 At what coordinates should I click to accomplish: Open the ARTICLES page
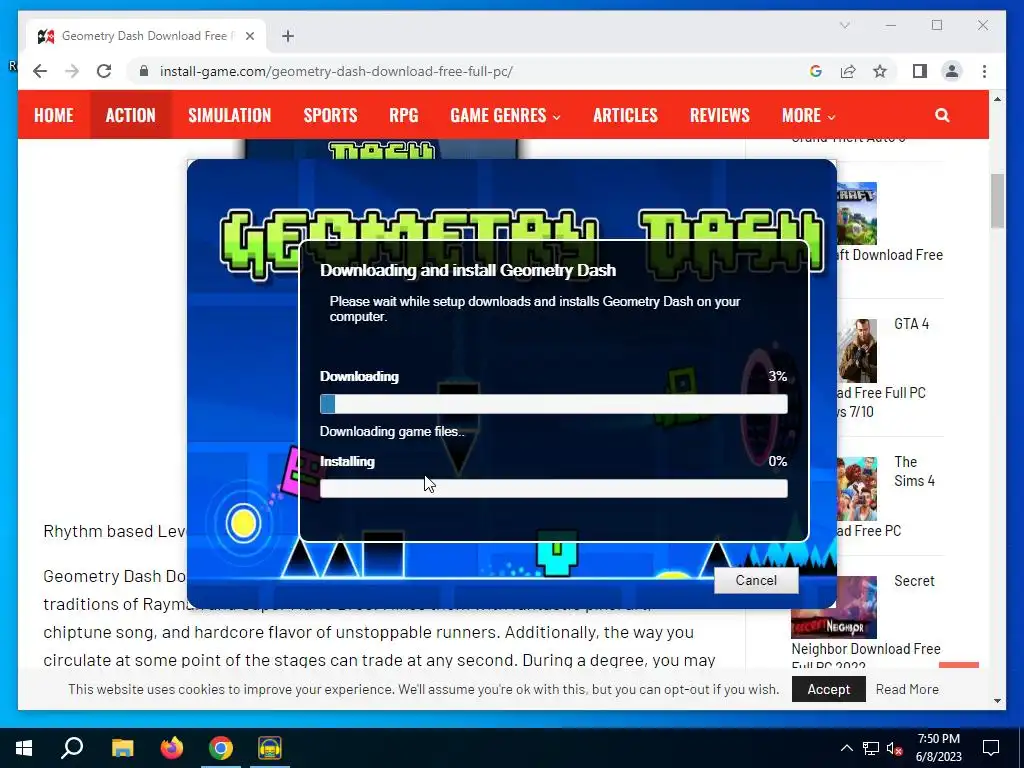(625, 116)
